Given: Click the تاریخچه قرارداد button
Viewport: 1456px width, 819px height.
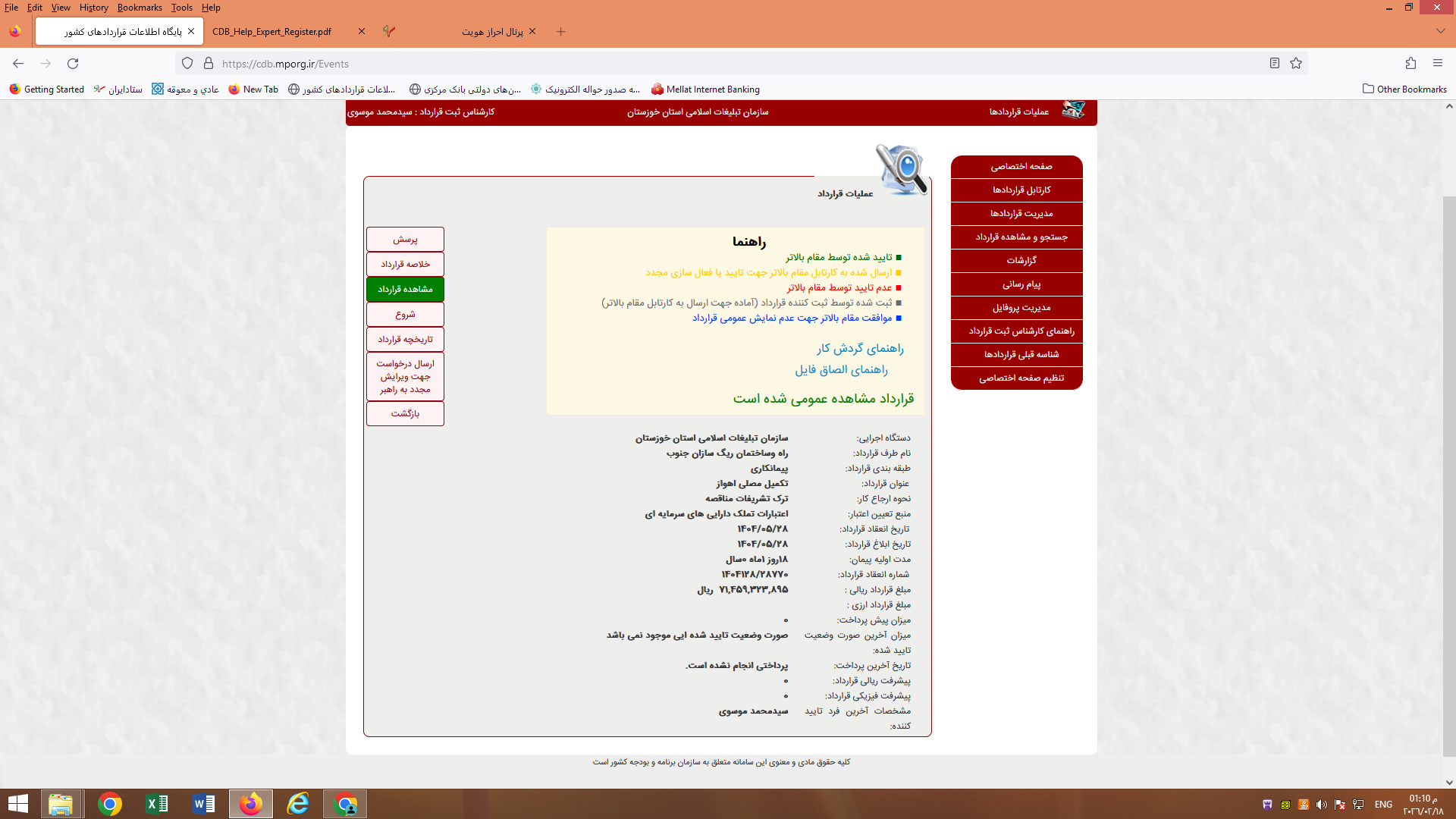Looking at the screenshot, I should click(405, 339).
